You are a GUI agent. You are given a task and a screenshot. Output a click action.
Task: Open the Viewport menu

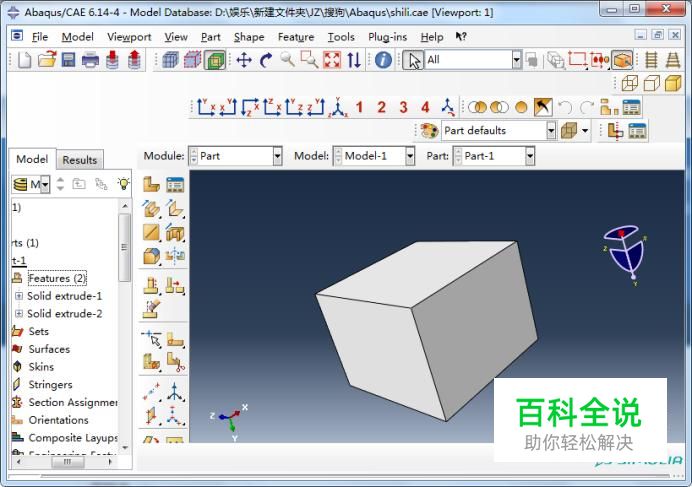(x=129, y=37)
